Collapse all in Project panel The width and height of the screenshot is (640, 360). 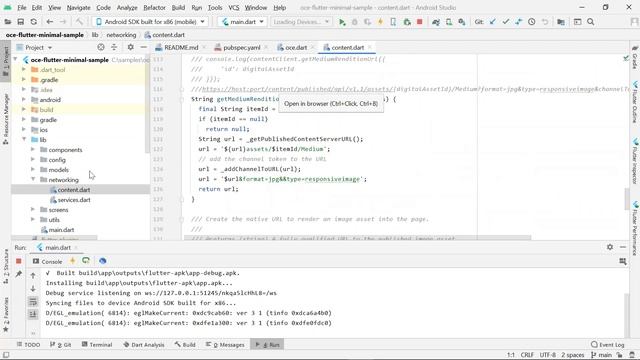pos(114,47)
